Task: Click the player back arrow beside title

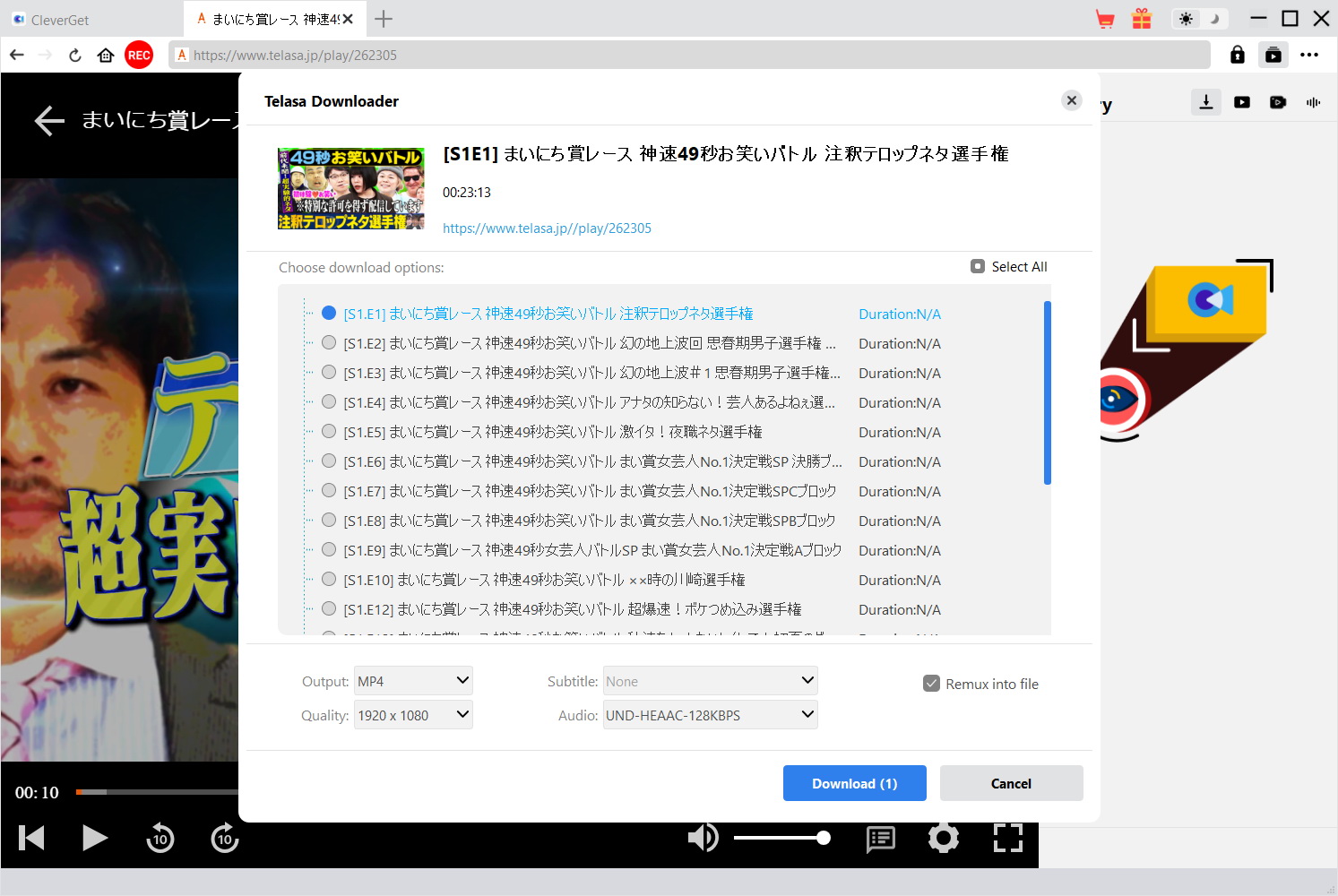Action: pos(49,120)
